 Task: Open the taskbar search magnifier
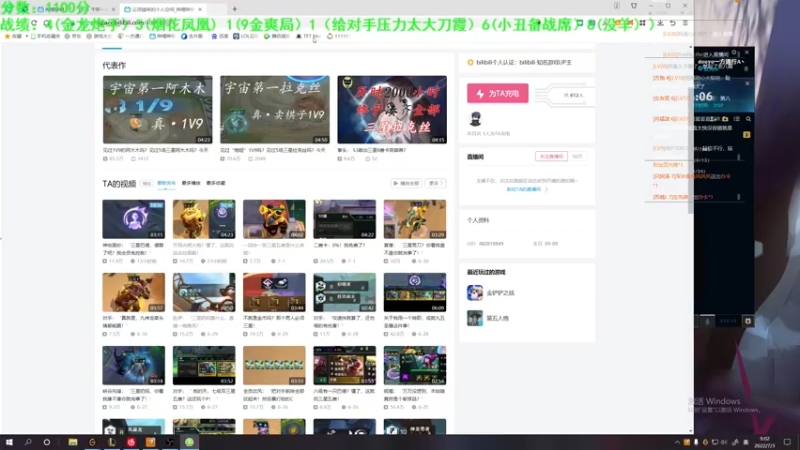coord(28,442)
